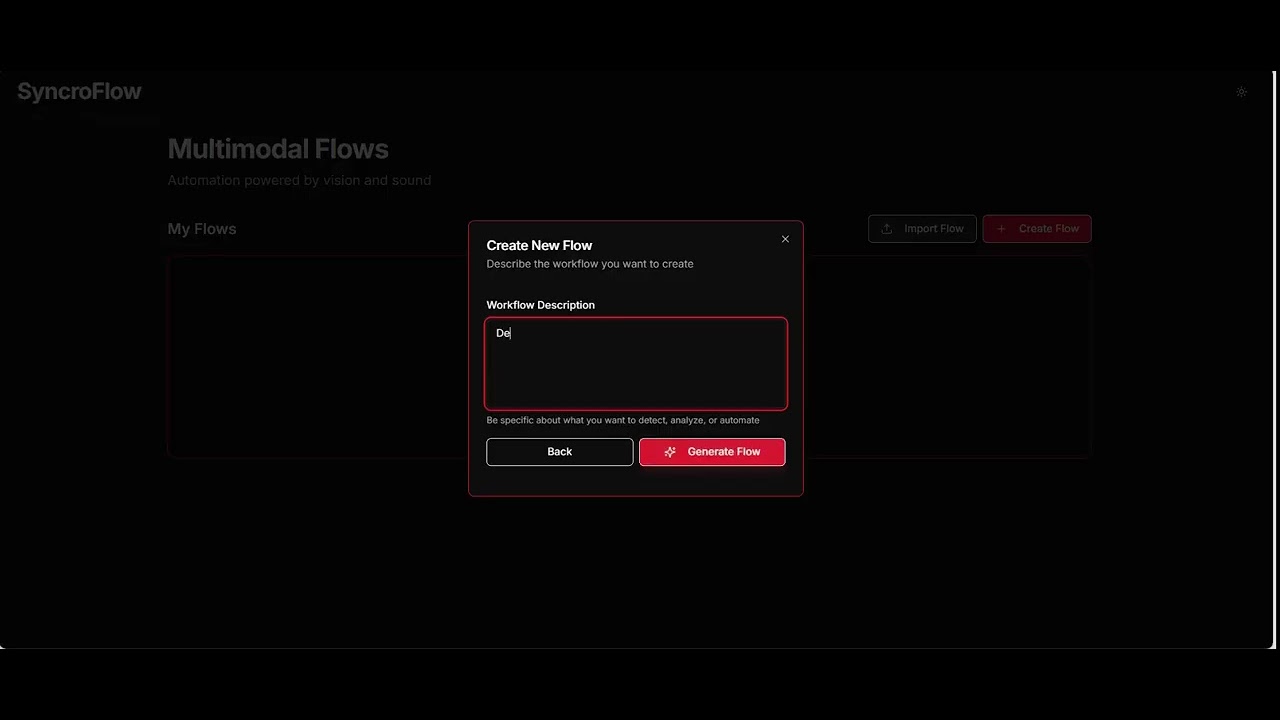Click the My Flows section heading
Viewport: 1280px width, 720px height.
201,228
